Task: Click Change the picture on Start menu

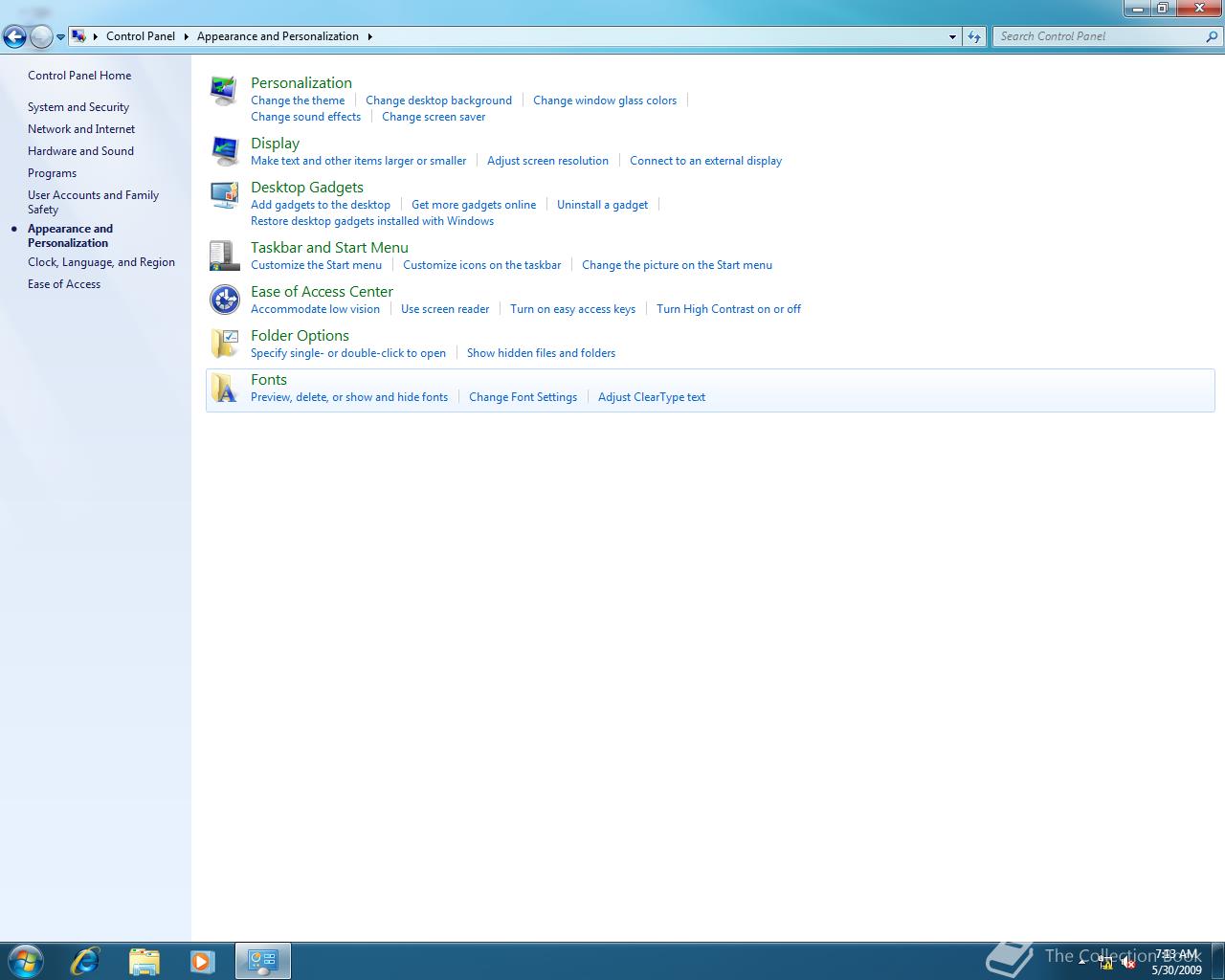Action: [x=677, y=265]
